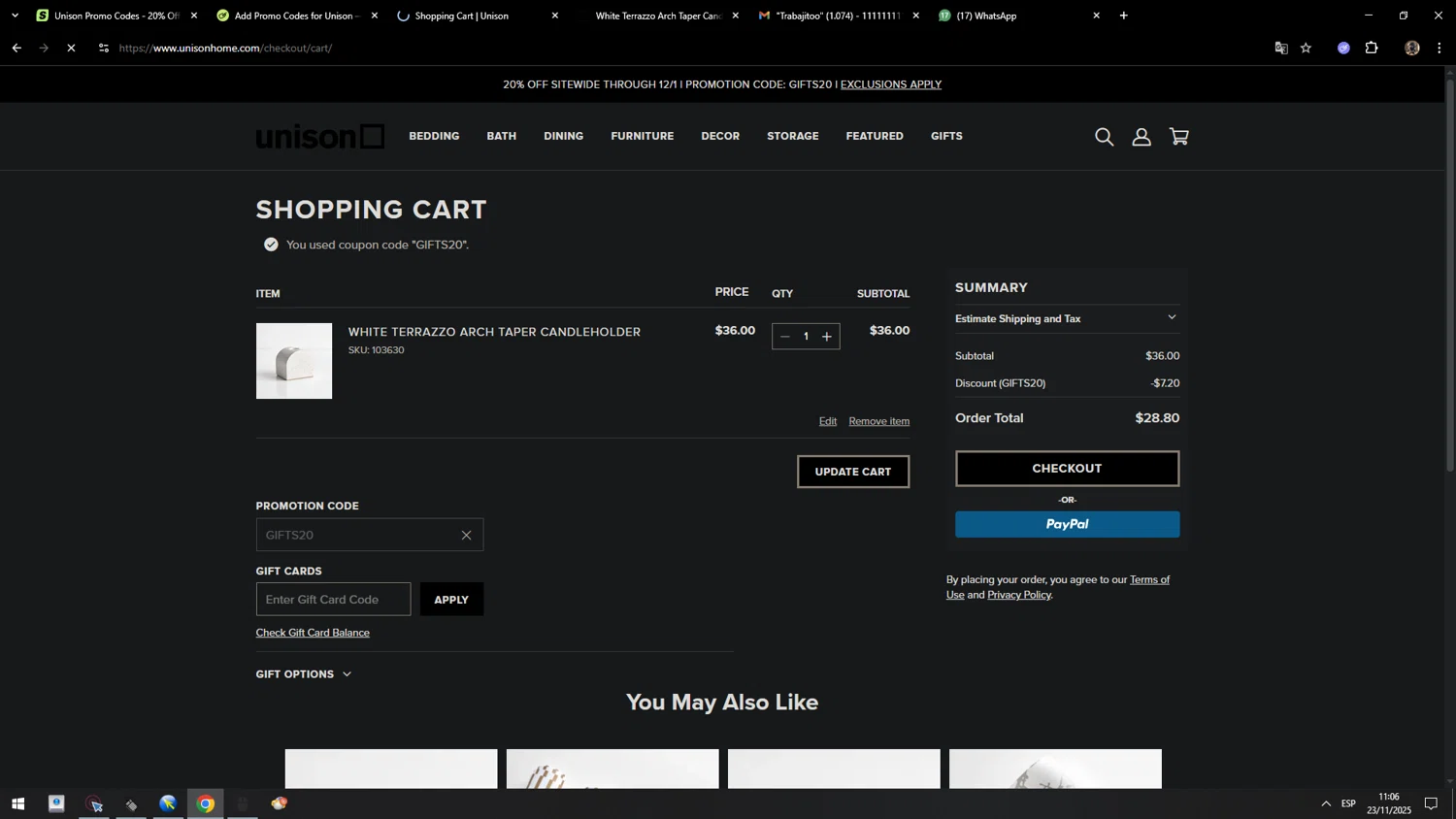Screen dimensions: 1456x819
Task: Decrease quantity with the minus button
Action: [x=785, y=337]
